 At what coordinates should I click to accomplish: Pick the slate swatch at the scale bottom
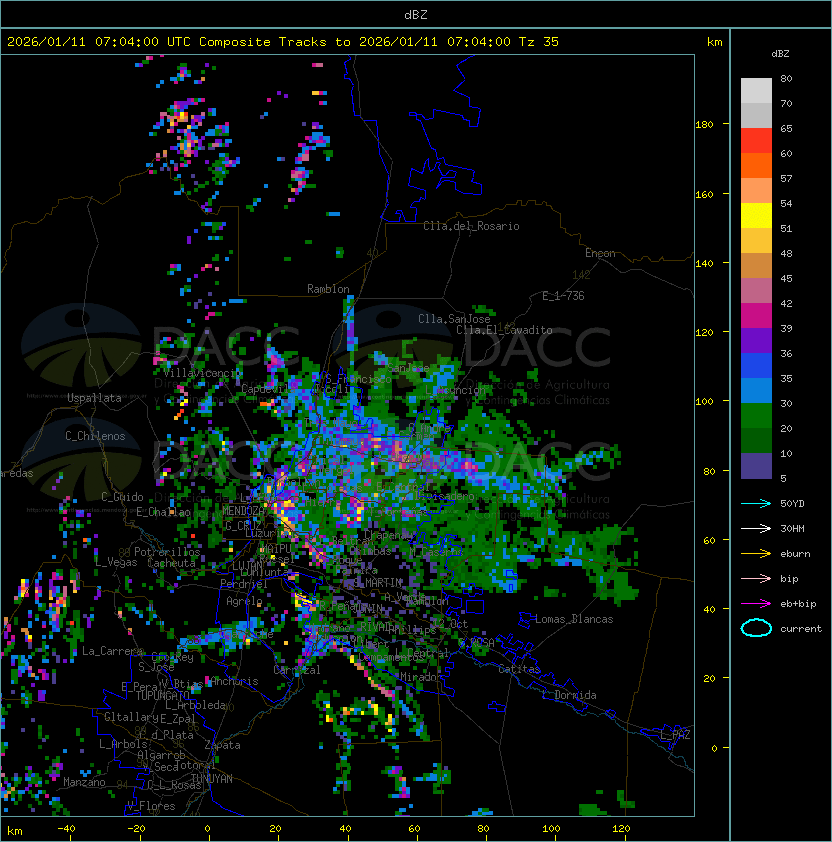click(756, 466)
